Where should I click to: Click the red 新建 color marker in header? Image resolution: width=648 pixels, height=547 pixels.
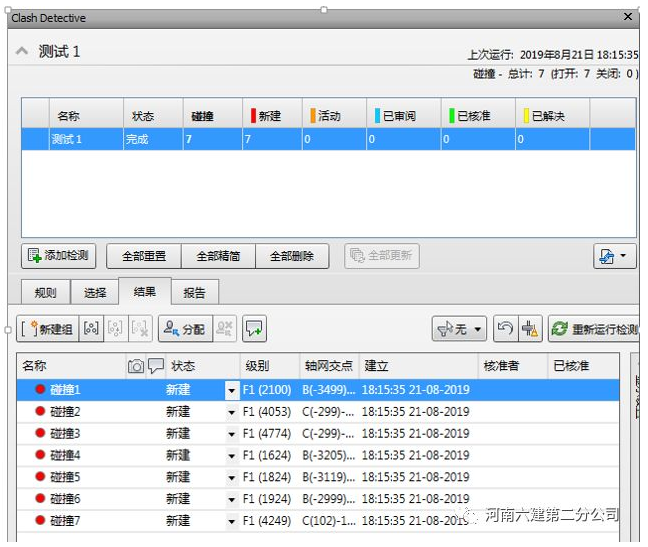point(253,115)
